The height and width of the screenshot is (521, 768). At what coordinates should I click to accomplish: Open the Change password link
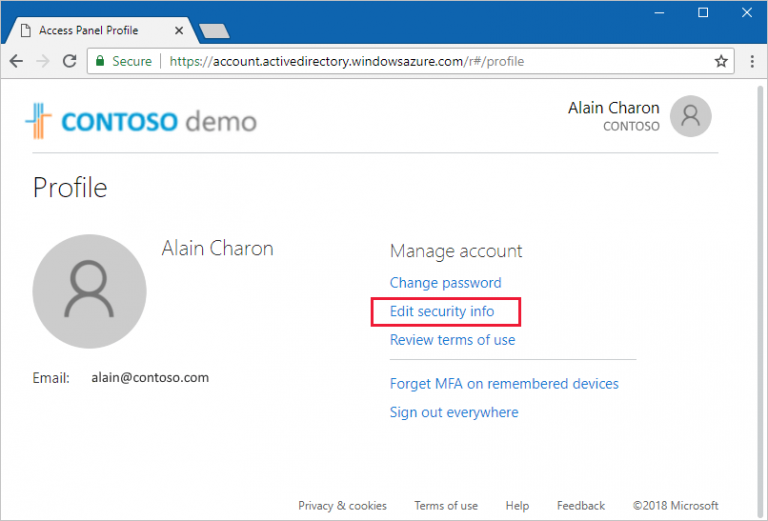tap(445, 283)
